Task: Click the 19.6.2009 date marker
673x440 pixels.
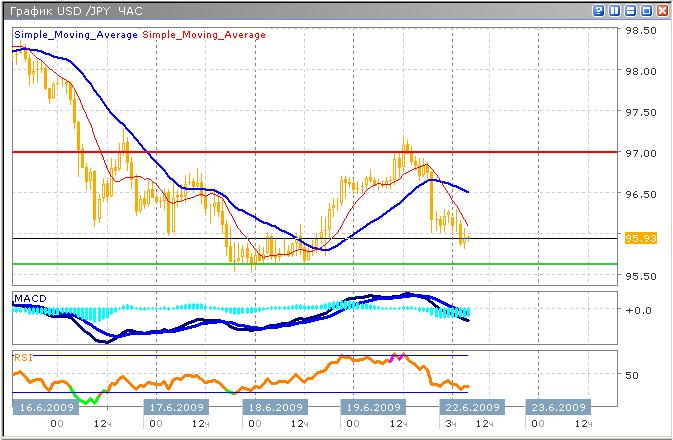Action: click(373, 408)
